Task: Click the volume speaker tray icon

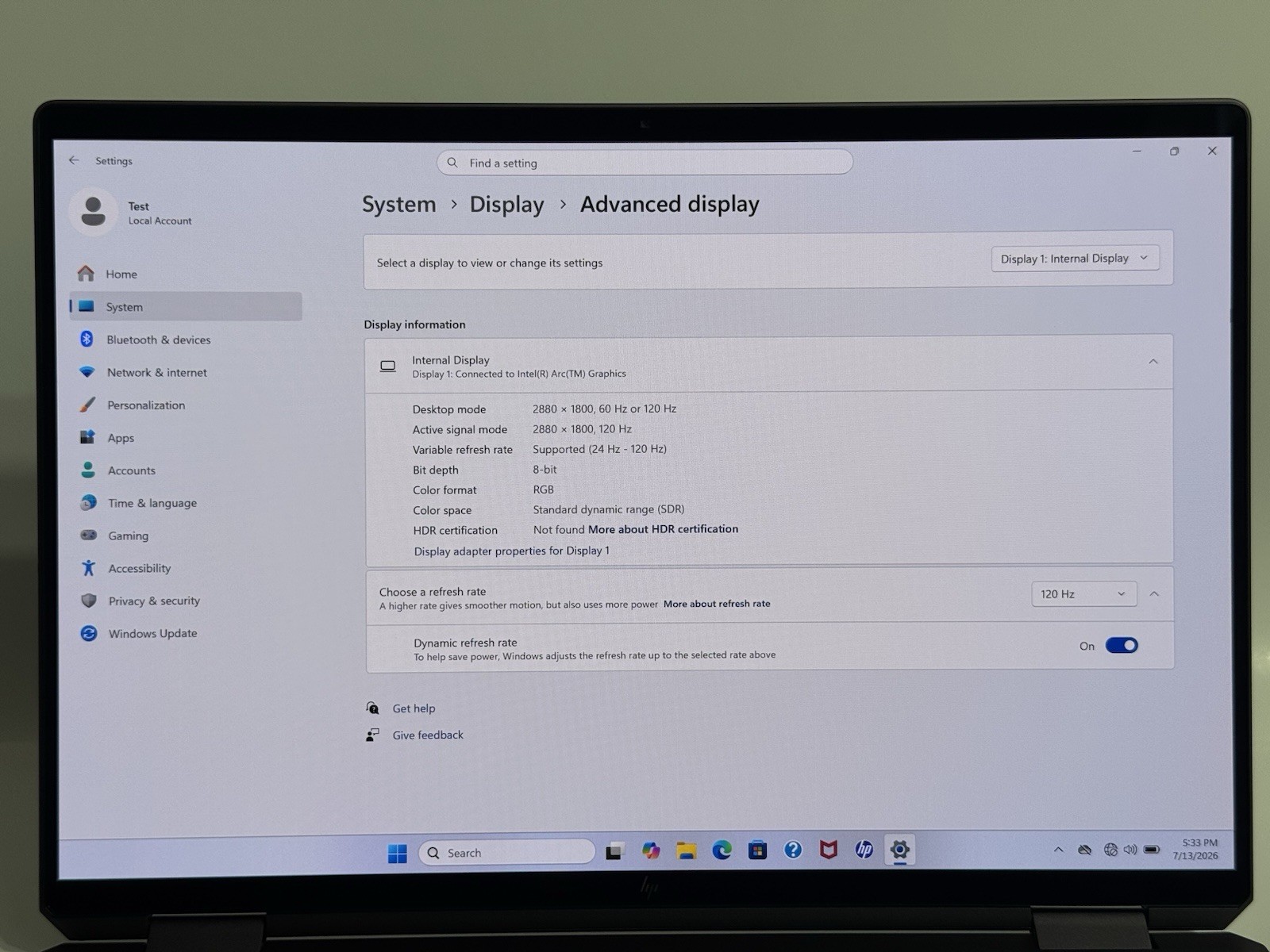Action: [x=1130, y=850]
